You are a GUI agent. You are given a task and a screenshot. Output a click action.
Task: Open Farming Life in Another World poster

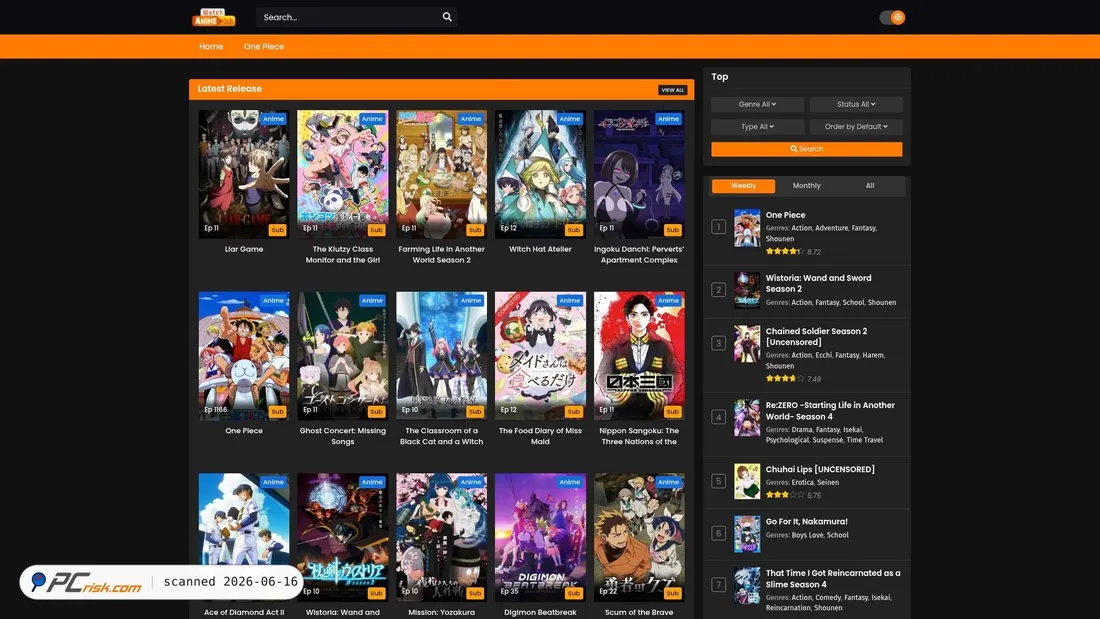tap(441, 174)
